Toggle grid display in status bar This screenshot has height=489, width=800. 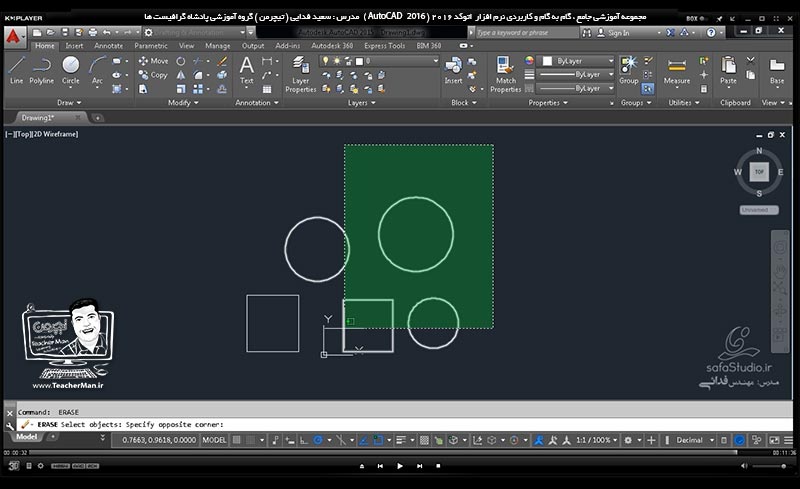[x=236, y=440]
